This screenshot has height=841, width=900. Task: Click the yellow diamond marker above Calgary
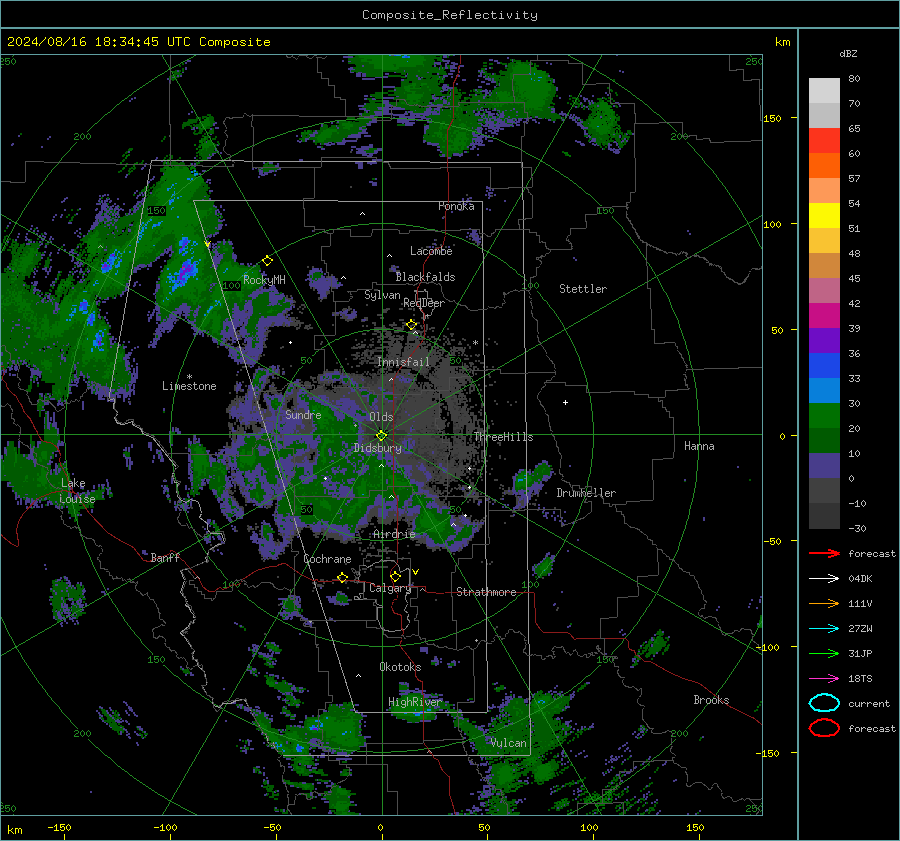pos(395,576)
